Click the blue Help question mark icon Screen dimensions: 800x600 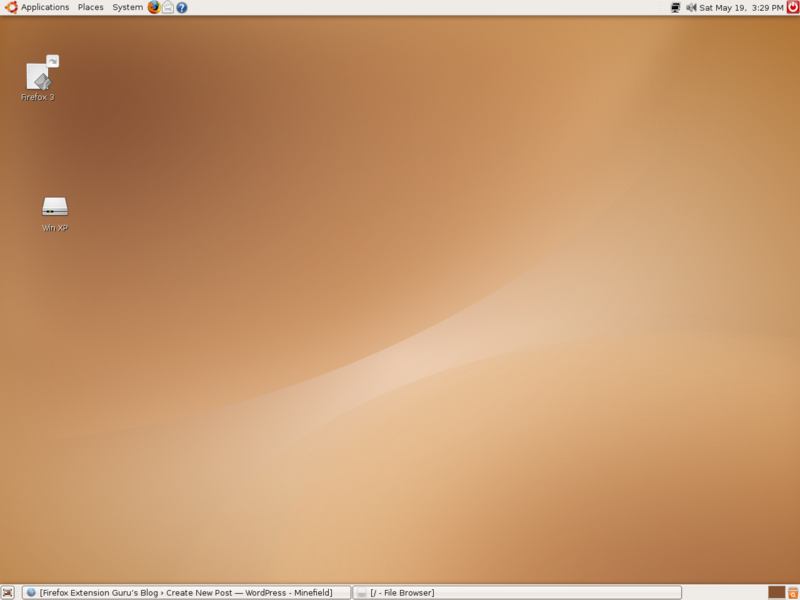coord(182,8)
